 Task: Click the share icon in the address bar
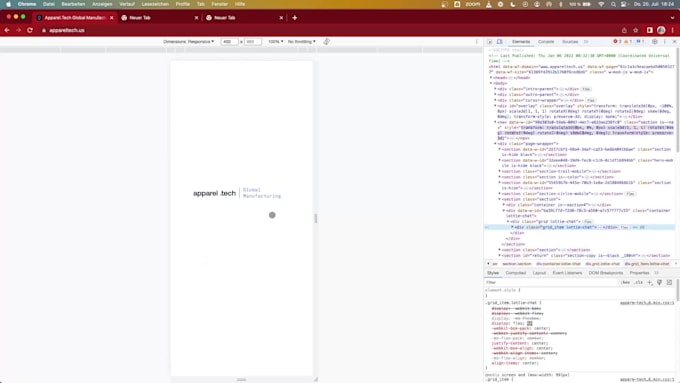624,30
